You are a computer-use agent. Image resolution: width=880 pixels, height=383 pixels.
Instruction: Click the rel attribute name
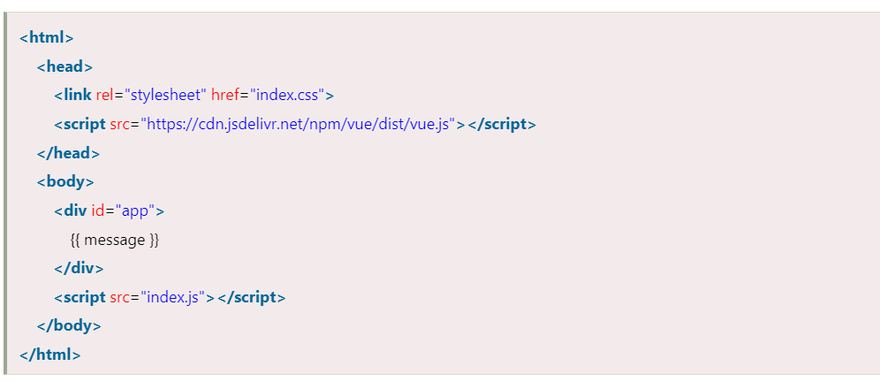pos(104,95)
